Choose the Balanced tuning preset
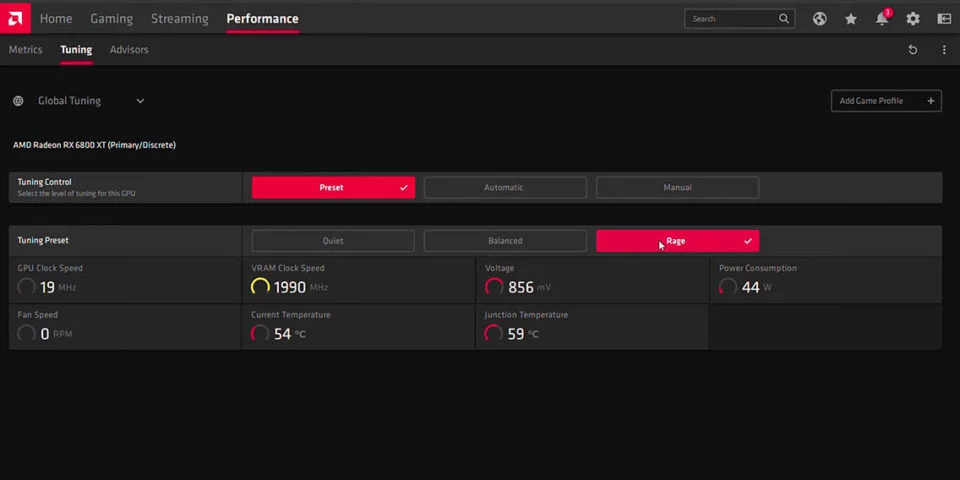 pos(505,241)
